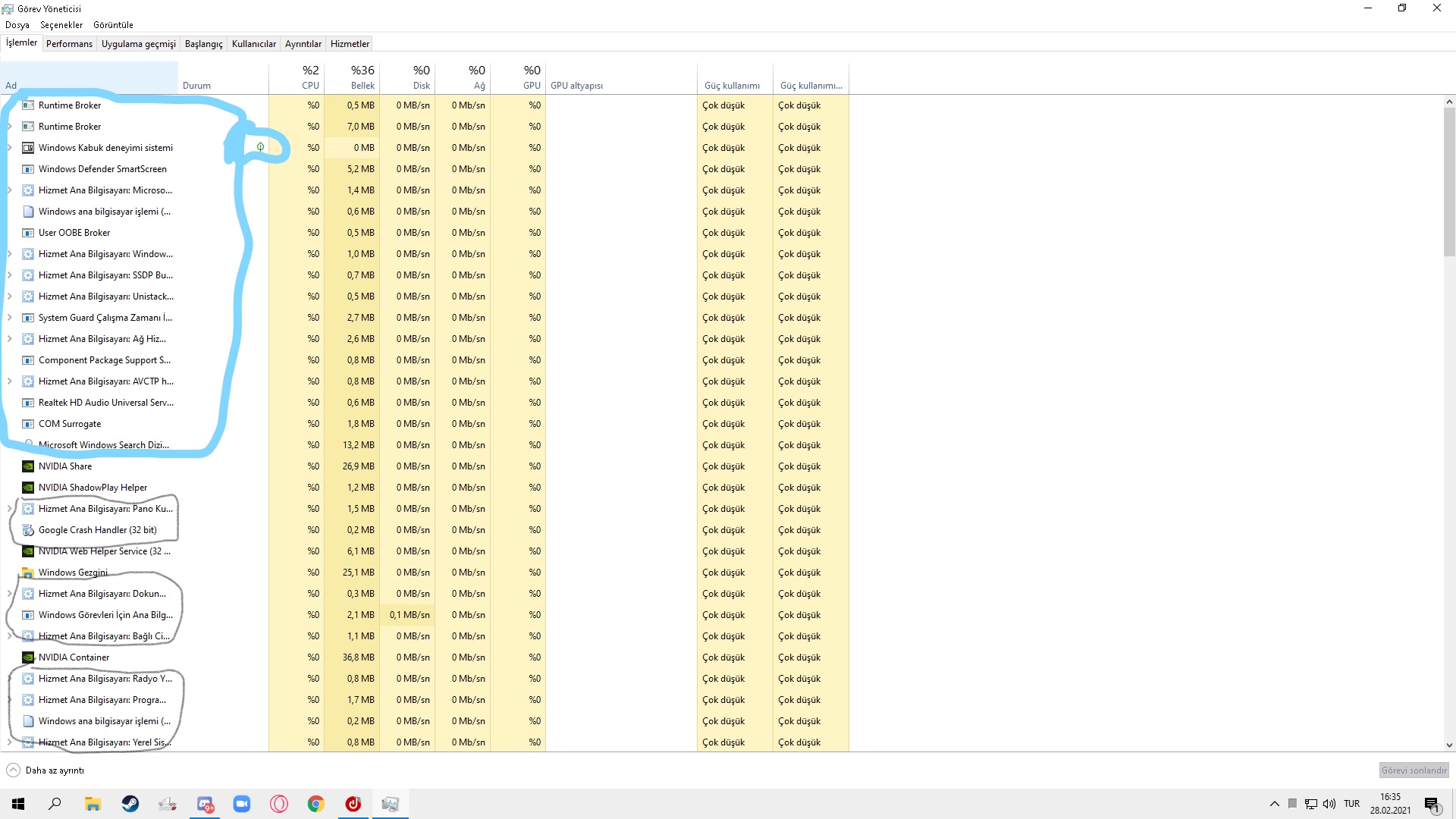The width and height of the screenshot is (1456, 819).
Task: Open the Görüntüle menu
Action: 113,25
